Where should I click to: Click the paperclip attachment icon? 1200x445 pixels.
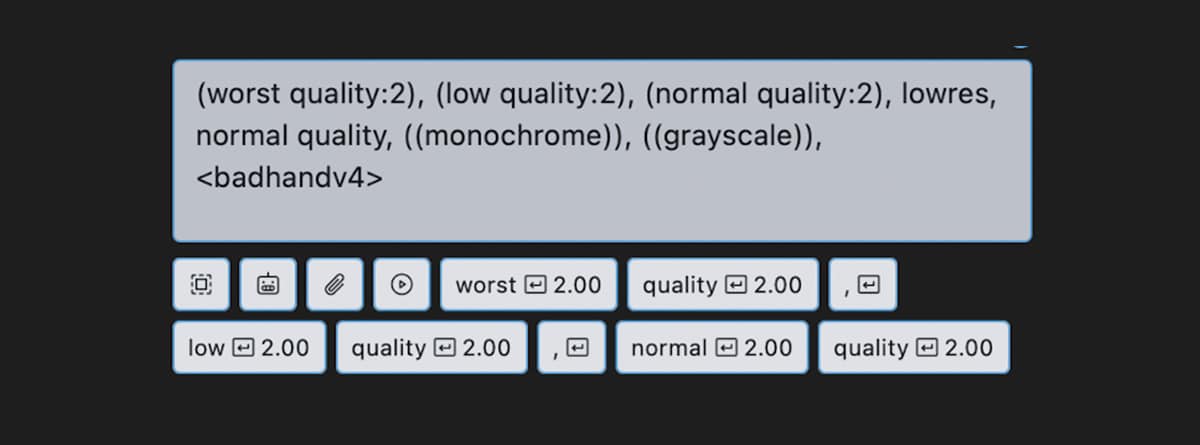[x=335, y=285]
